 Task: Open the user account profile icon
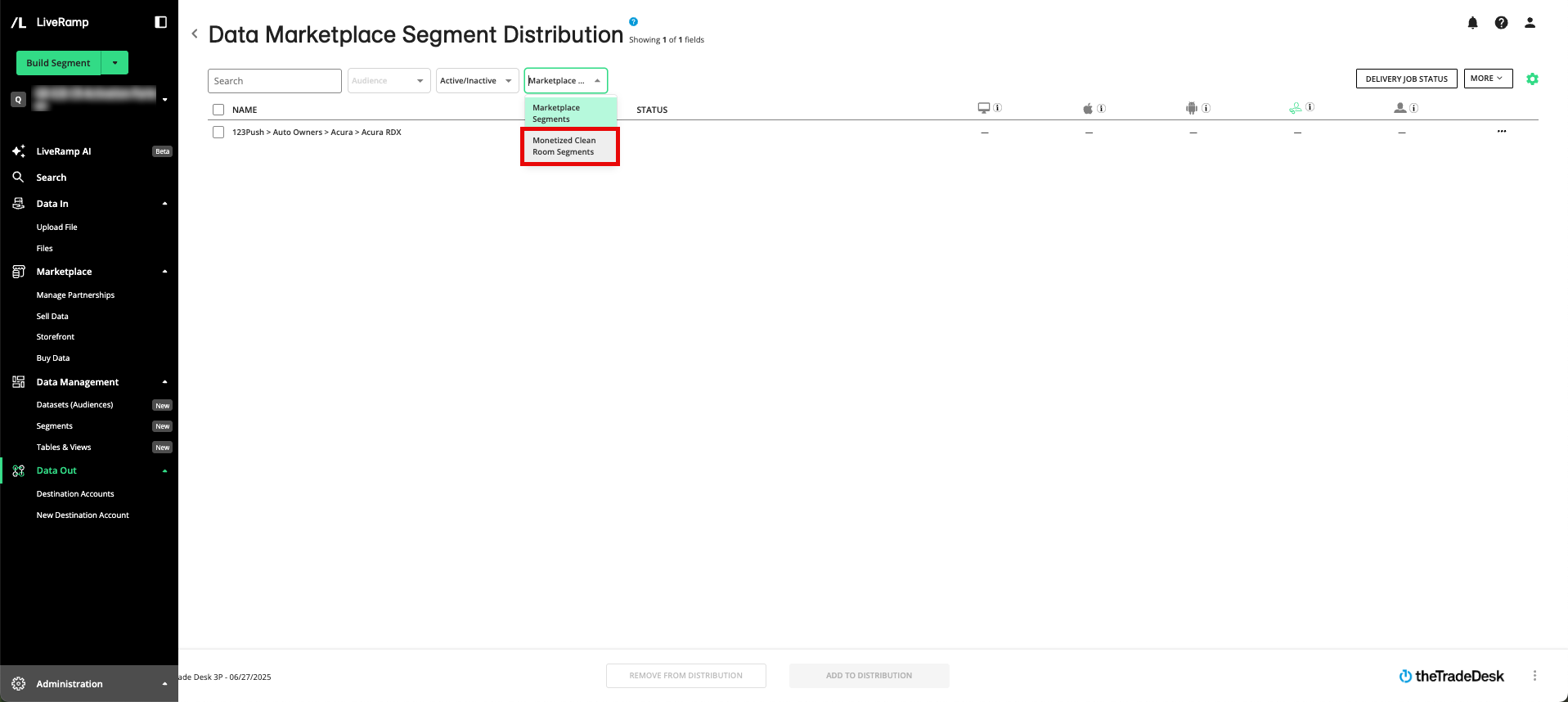tap(1530, 23)
